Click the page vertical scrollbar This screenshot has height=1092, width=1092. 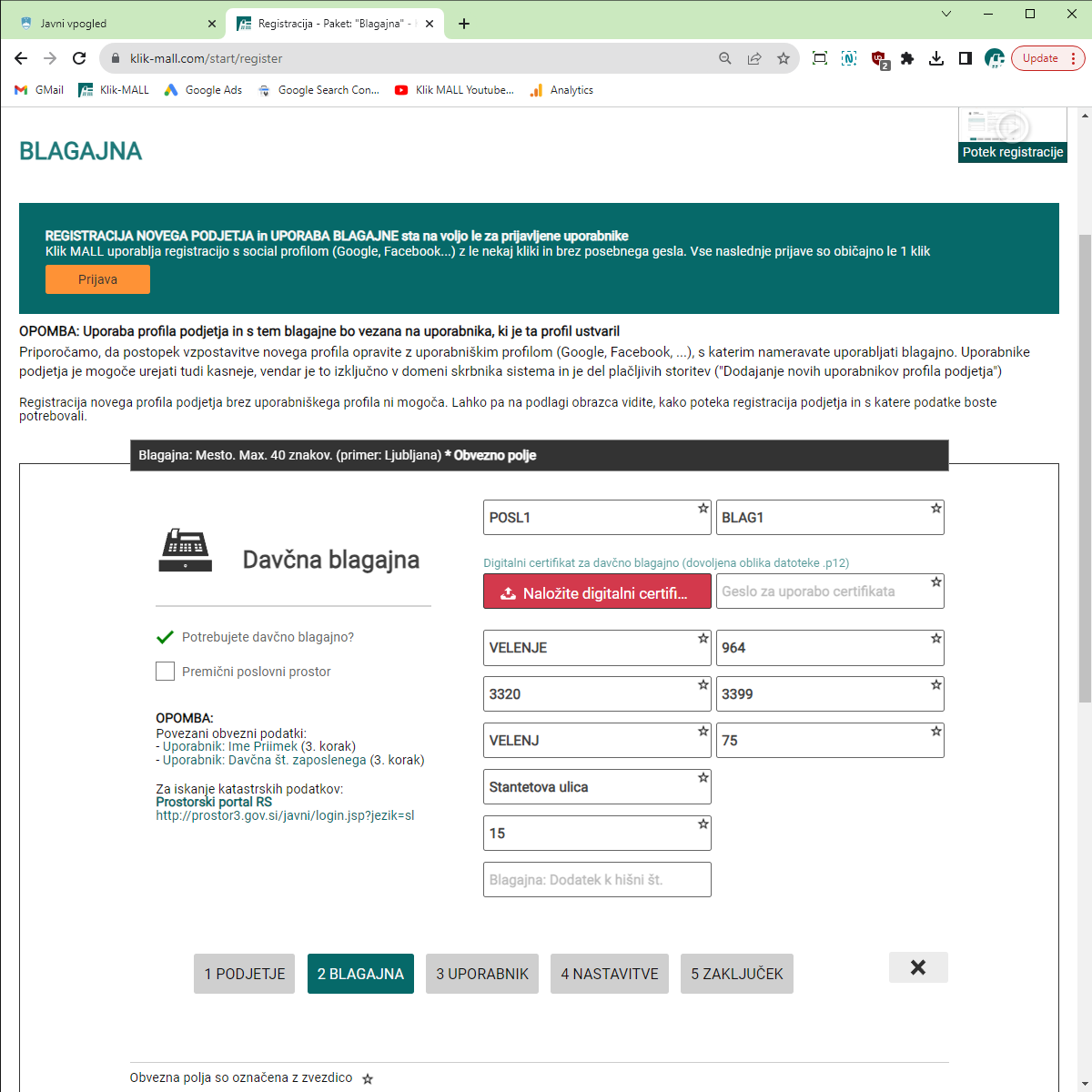point(1084,455)
